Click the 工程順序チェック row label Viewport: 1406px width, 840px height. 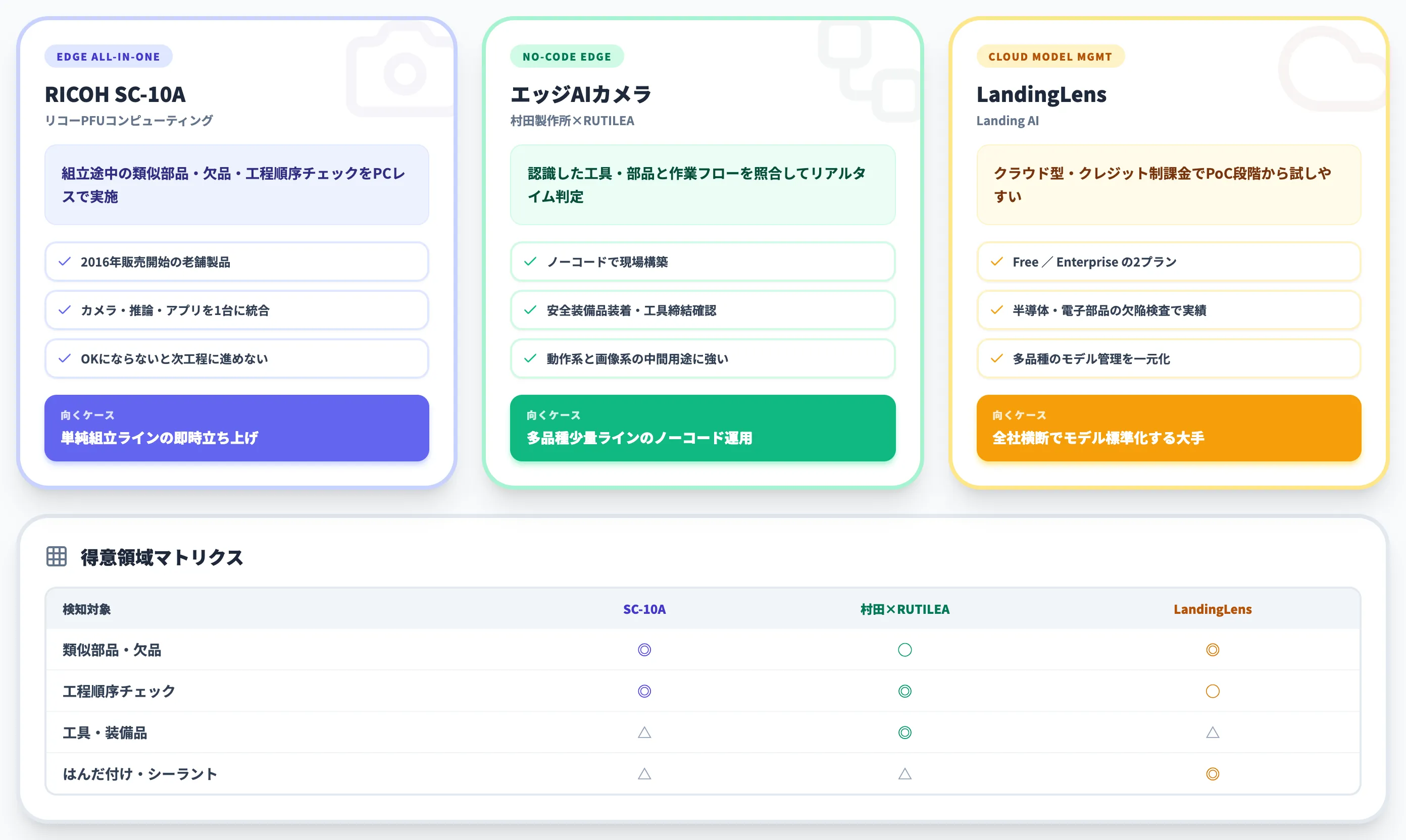pos(119,691)
